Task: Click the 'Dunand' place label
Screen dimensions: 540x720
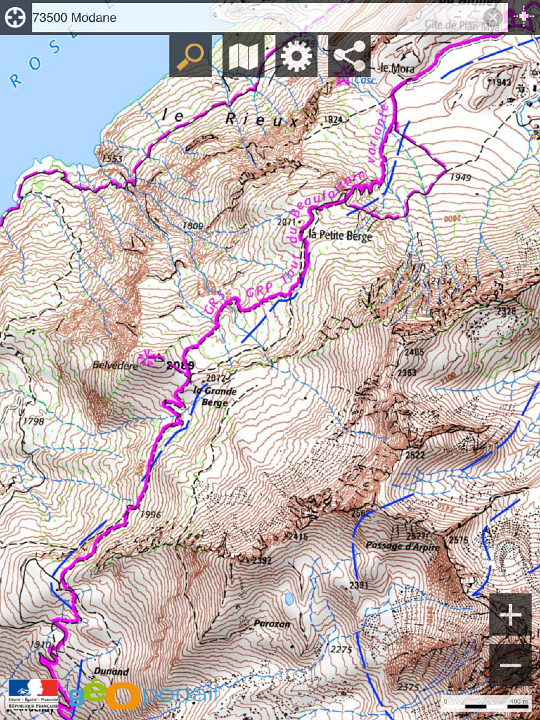Action: click(x=111, y=671)
